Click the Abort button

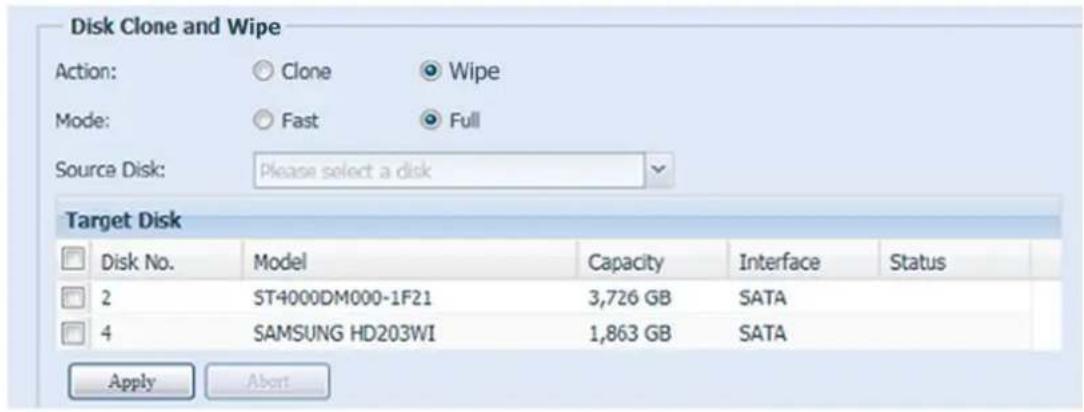click(267, 382)
